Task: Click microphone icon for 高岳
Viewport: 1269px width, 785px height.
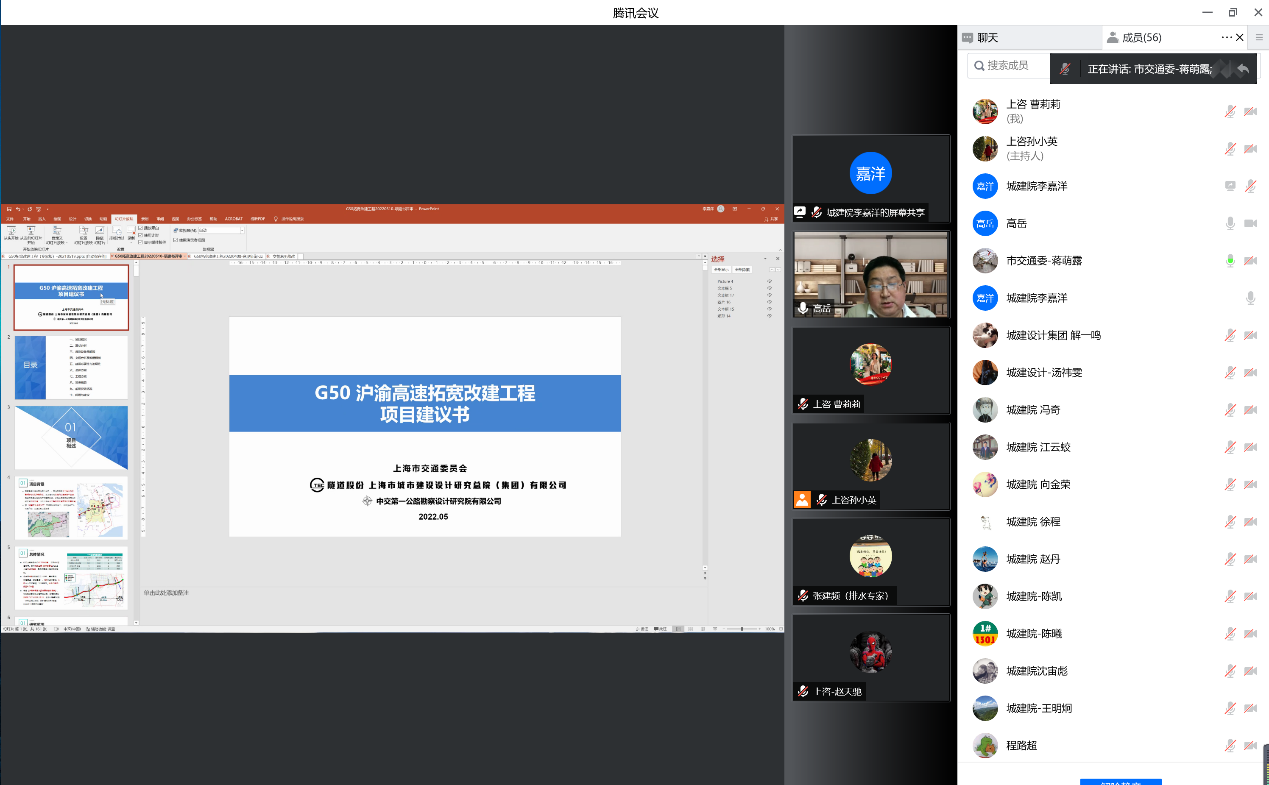Action: coord(1230,223)
